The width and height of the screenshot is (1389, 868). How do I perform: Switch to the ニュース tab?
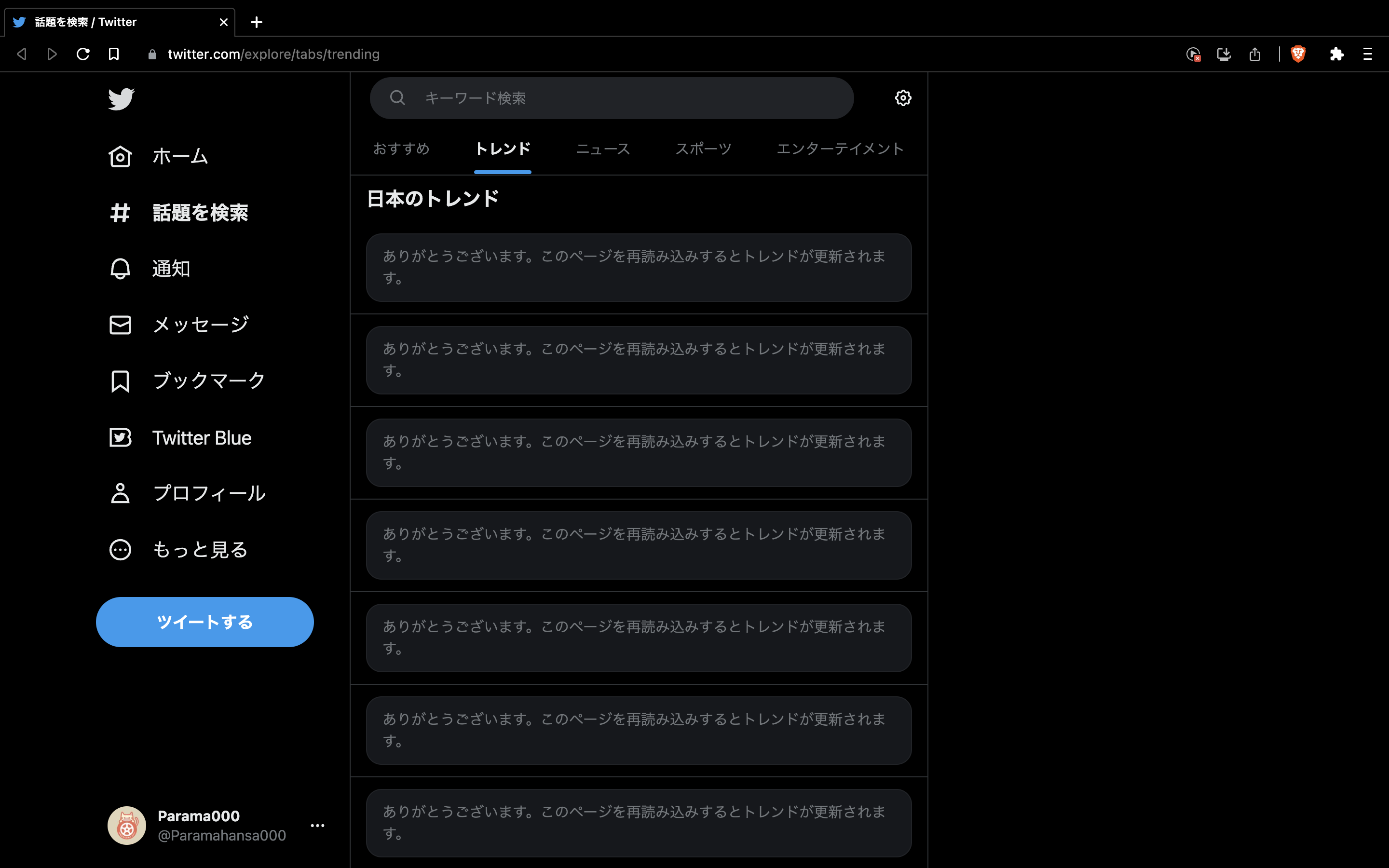tap(602, 149)
